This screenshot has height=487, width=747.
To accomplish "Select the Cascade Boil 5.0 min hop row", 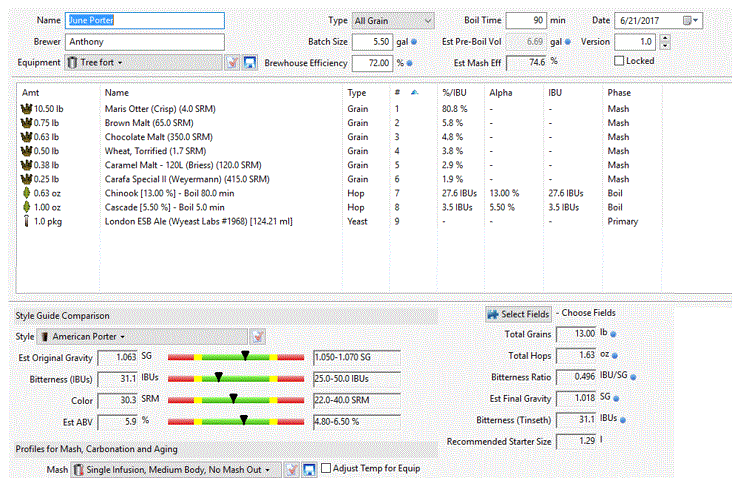I will coord(339,207).
